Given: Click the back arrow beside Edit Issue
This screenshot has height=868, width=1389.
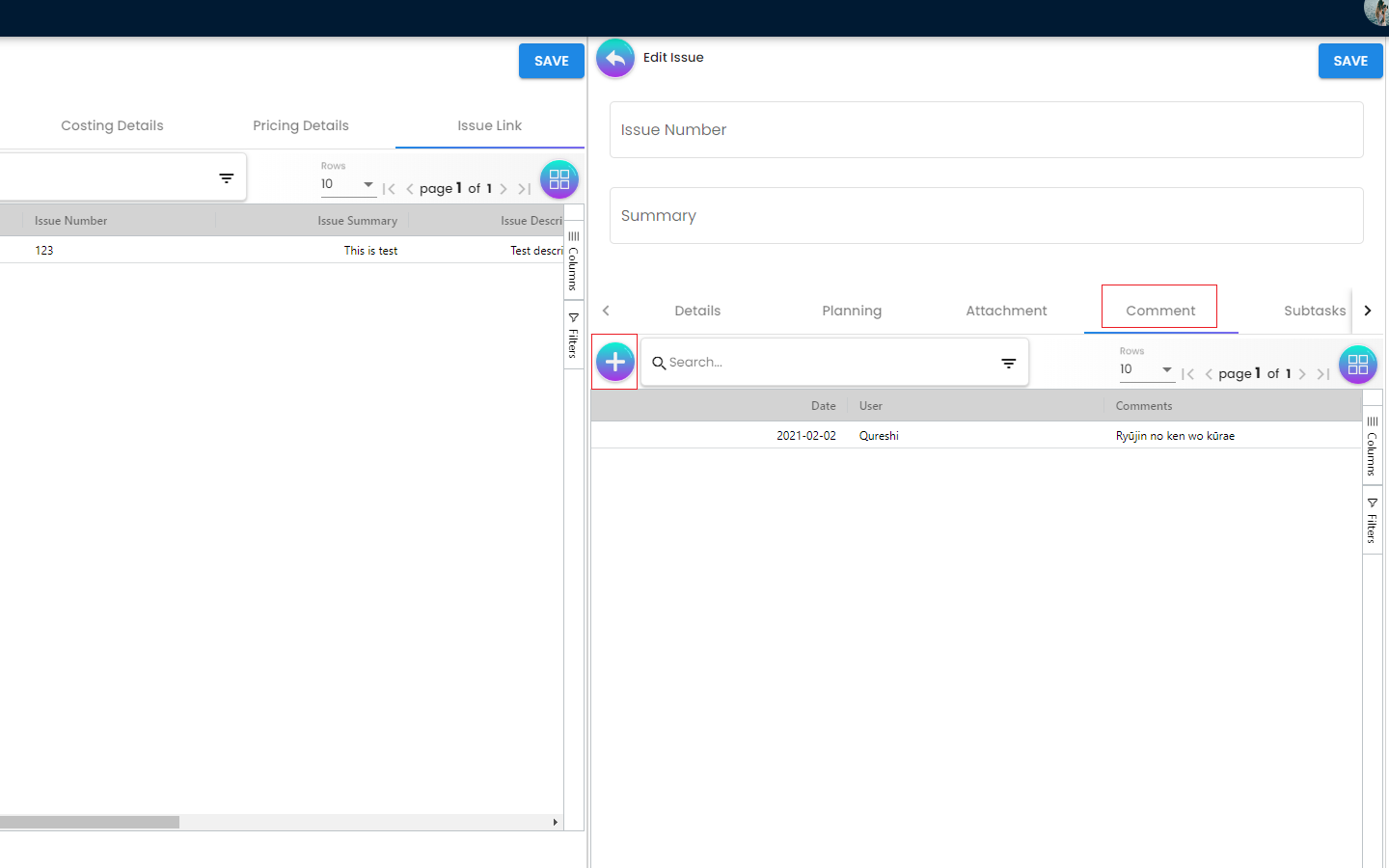Looking at the screenshot, I should pos(615,59).
